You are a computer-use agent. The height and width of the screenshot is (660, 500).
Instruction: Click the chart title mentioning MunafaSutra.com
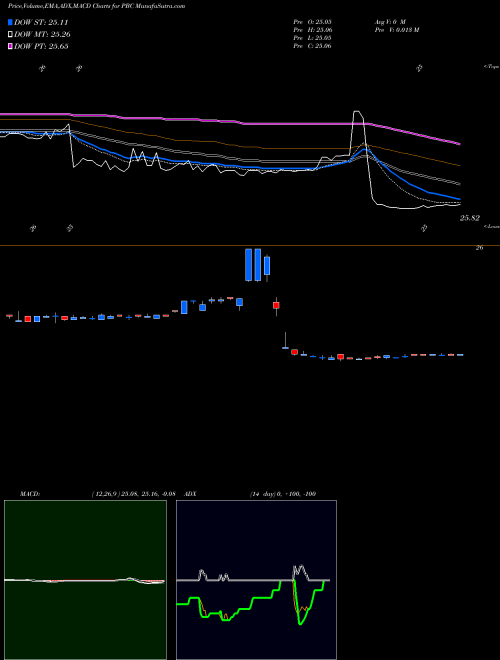point(96,6)
